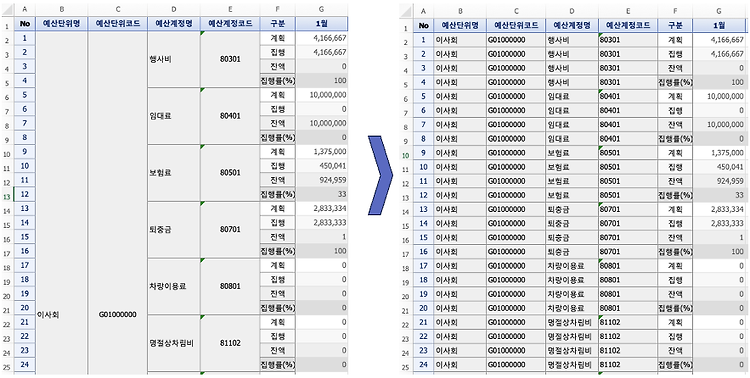The height and width of the screenshot is (378, 750).
Task: Click '차량이용료' in No 18 row, unmerged sheet
Action: coord(572,280)
